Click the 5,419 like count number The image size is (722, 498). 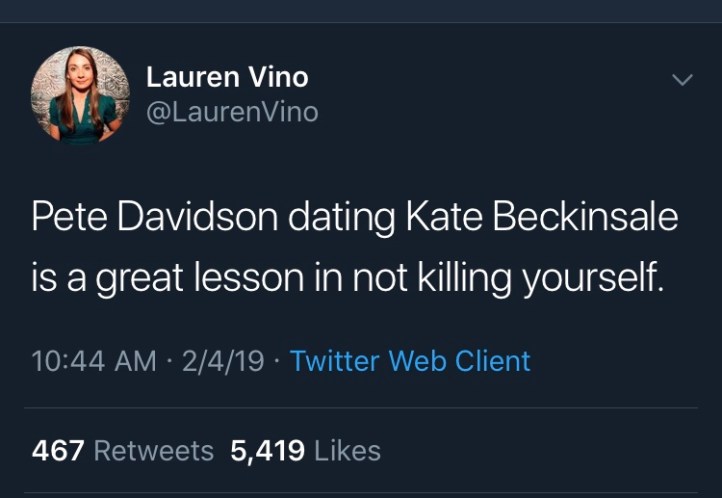267,451
